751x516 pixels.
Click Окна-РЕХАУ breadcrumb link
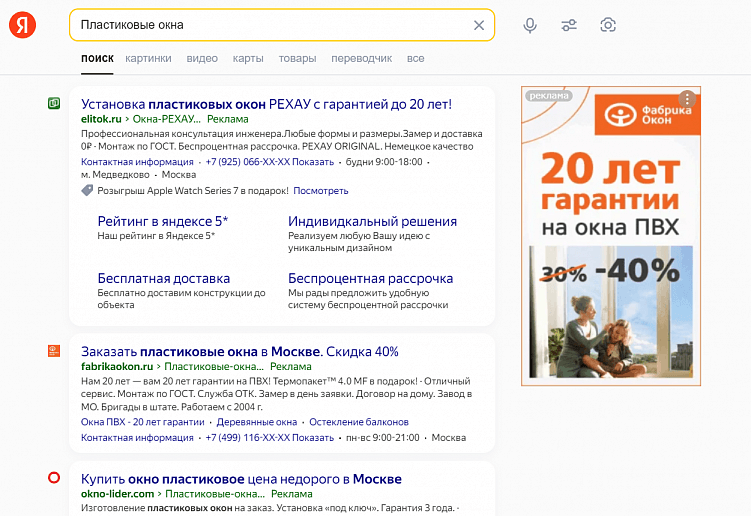click(167, 119)
